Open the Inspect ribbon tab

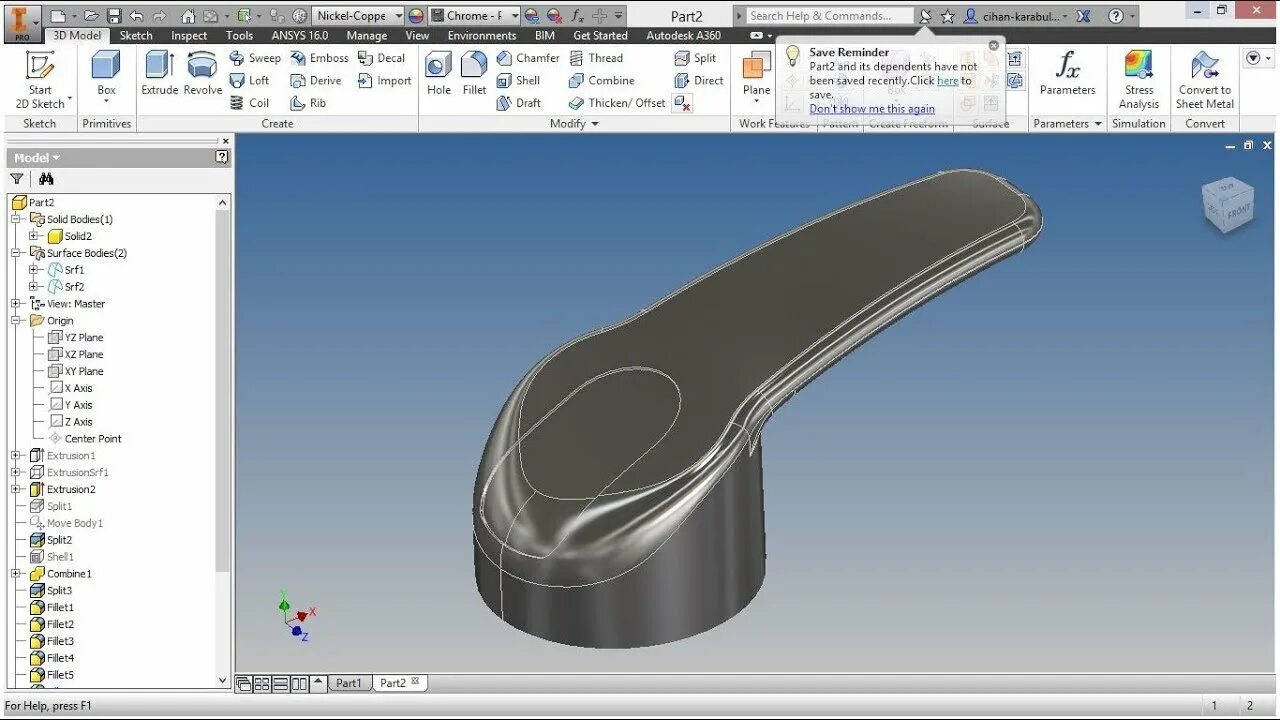(189, 35)
